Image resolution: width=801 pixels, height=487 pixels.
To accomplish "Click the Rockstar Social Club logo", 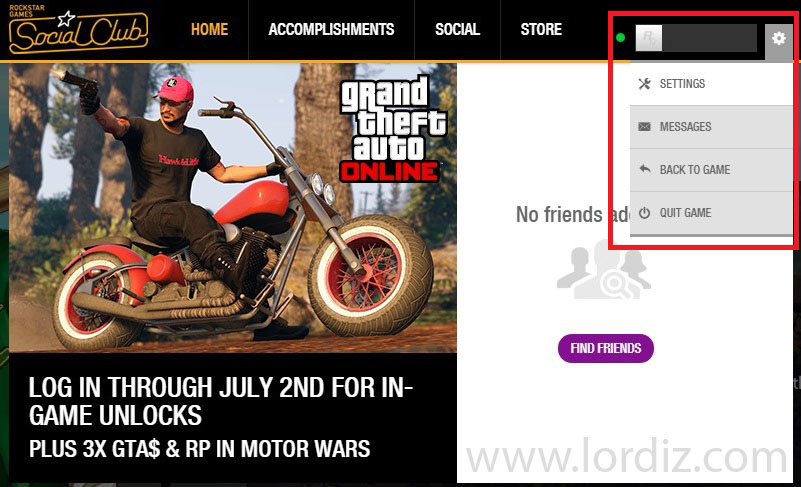I will tap(78, 30).
